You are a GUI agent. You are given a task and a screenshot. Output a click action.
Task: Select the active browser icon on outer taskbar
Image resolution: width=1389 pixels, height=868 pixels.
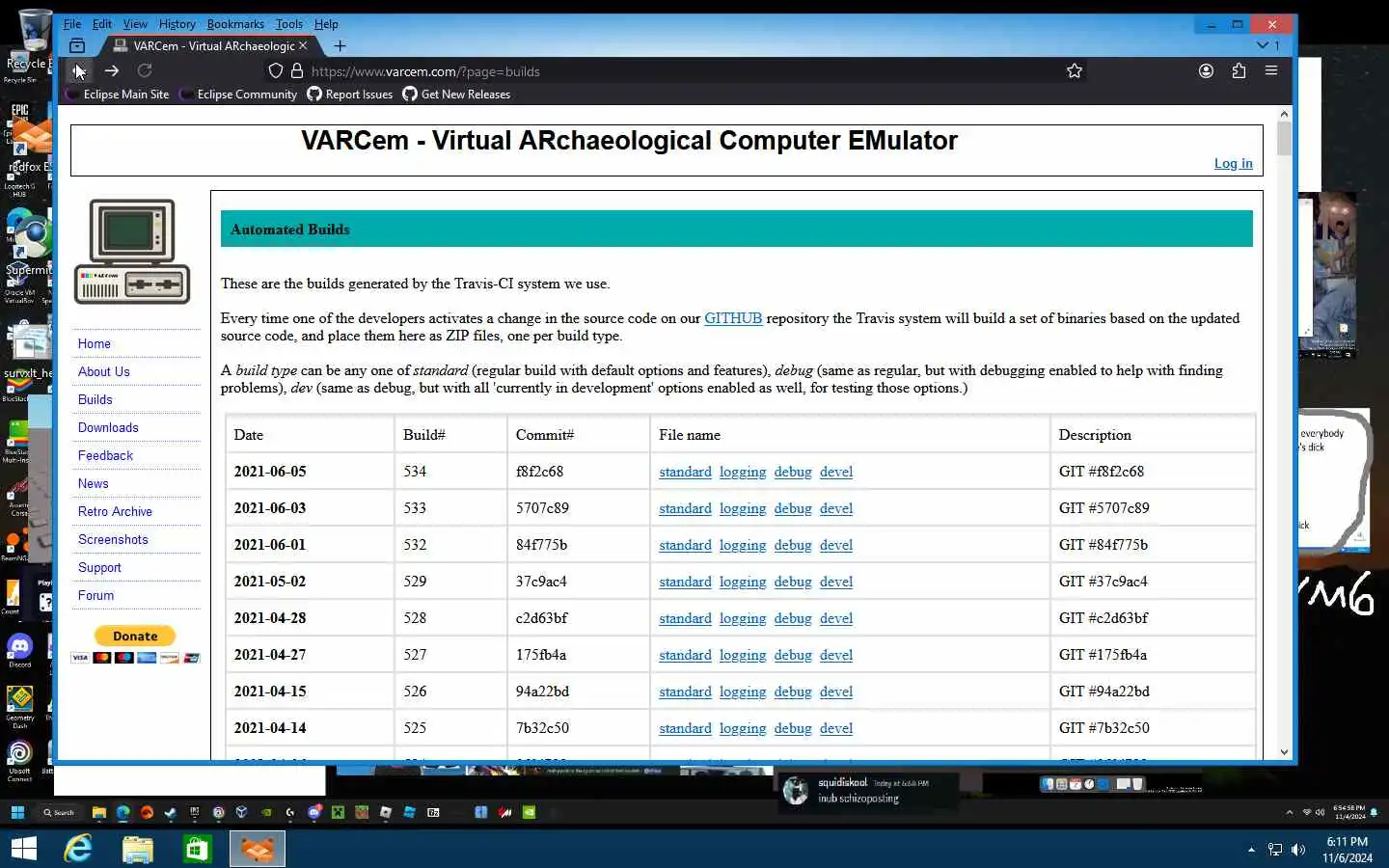(258, 849)
